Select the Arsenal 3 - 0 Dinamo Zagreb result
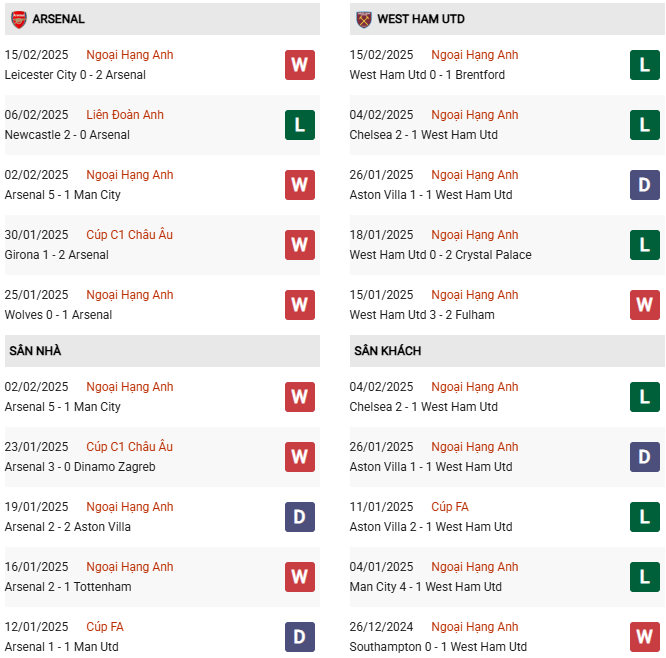This screenshot has height=658, width=666. pos(80,467)
